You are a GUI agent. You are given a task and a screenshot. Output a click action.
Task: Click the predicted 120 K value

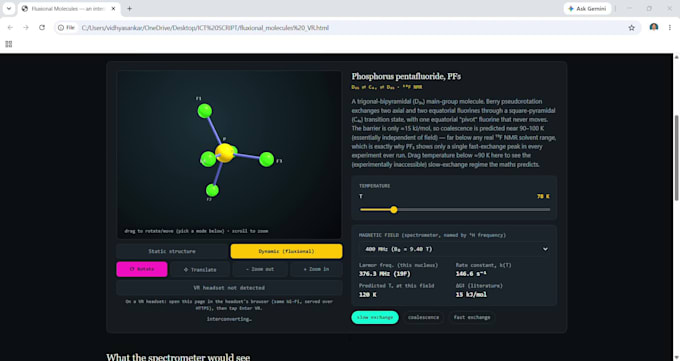tap(367, 295)
